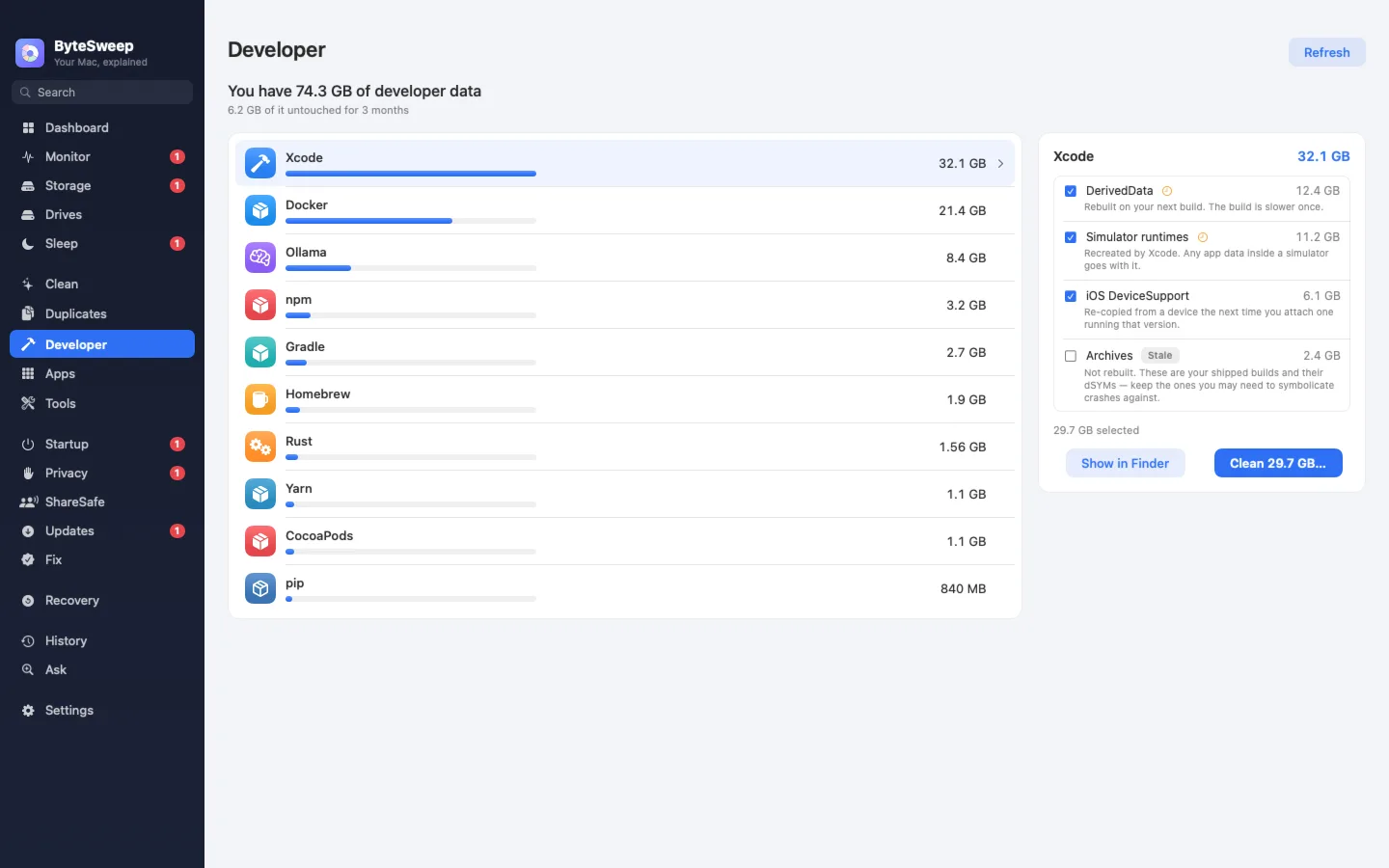Expand the Xcode row chevron
Image resolution: width=1389 pixels, height=868 pixels.
pos(1000,164)
